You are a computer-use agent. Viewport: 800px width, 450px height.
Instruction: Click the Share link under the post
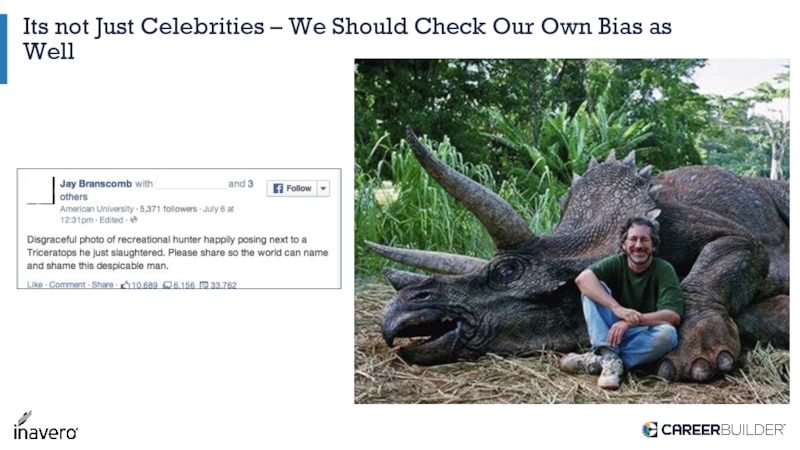pos(102,285)
